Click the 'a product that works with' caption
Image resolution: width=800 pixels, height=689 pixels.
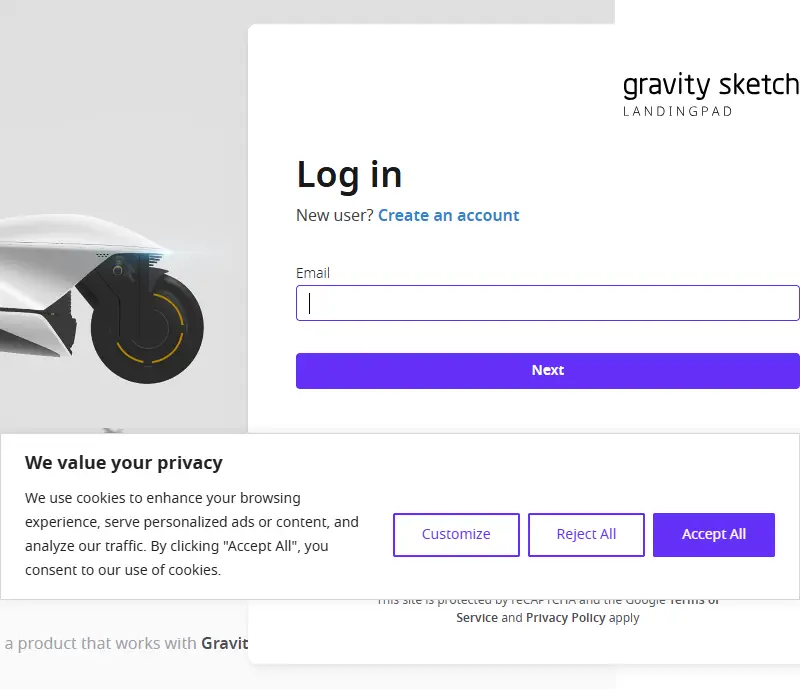coord(101,643)
